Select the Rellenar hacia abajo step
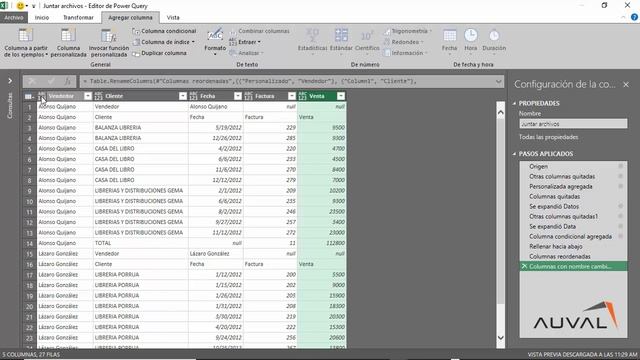 (556, 247)
